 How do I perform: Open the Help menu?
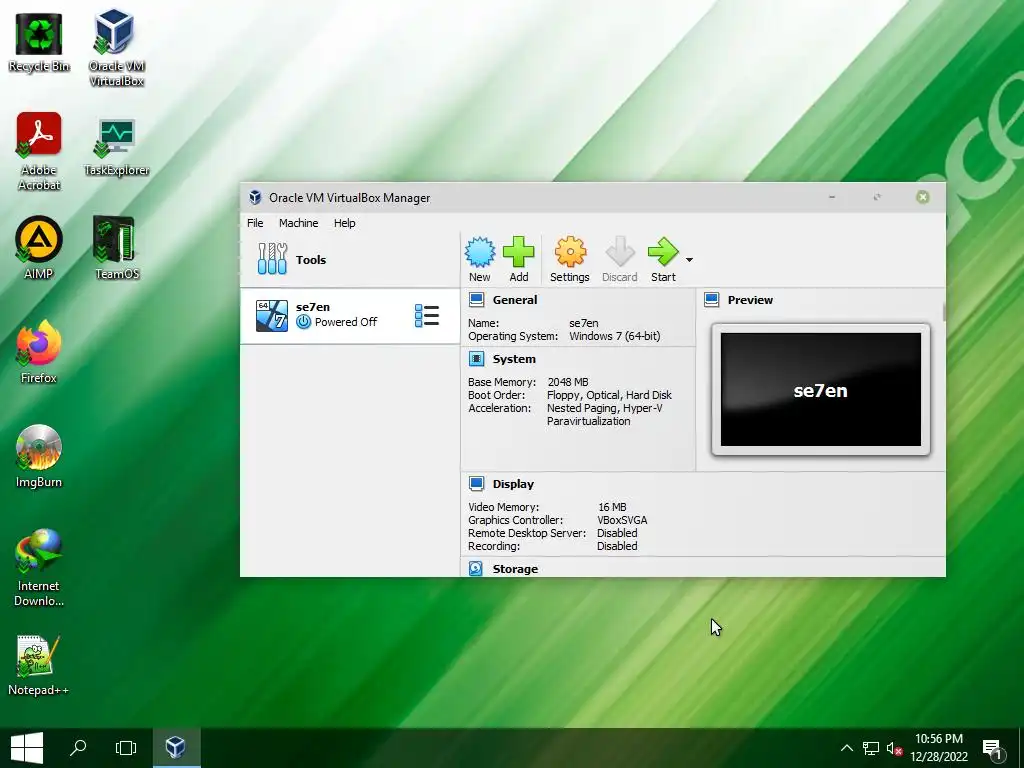(x=344, y=223)
